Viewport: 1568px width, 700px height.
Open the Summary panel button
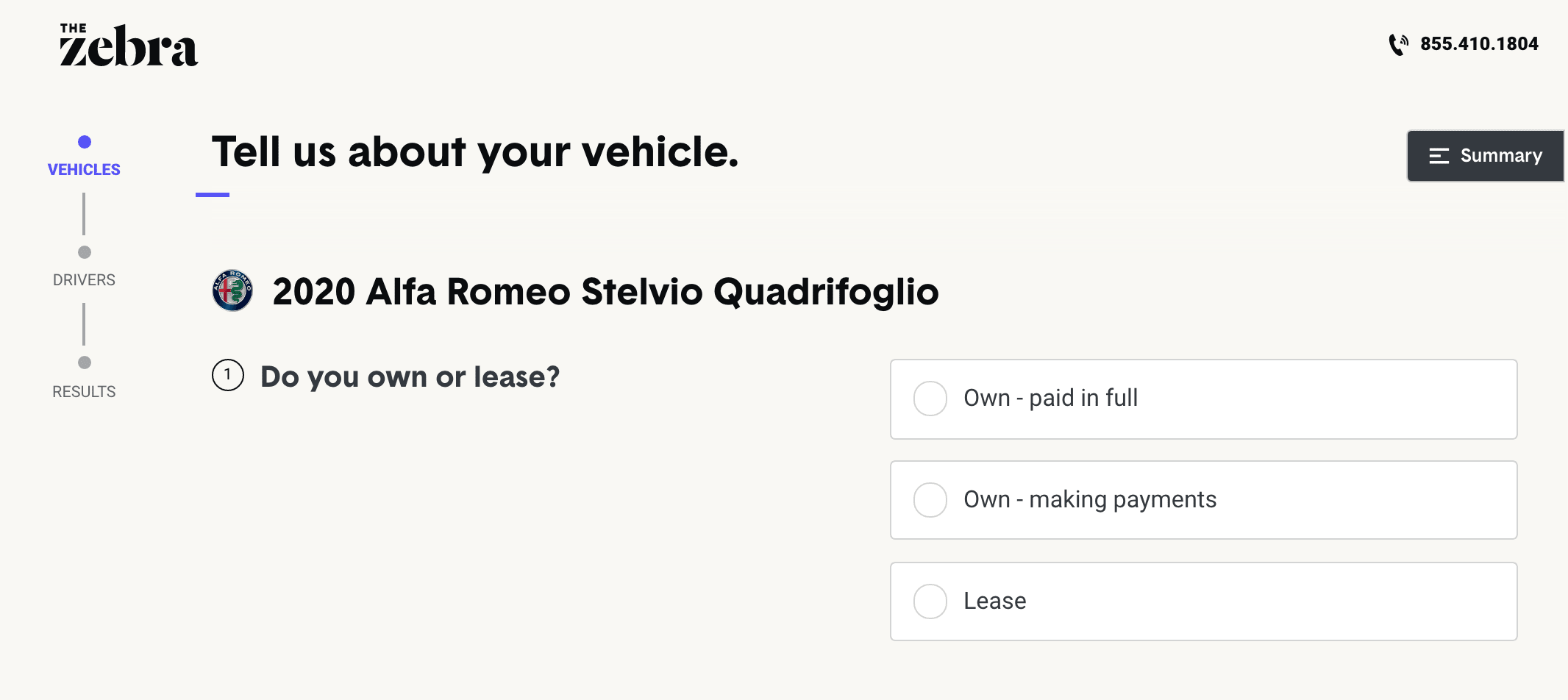[x=1486, y=156]
